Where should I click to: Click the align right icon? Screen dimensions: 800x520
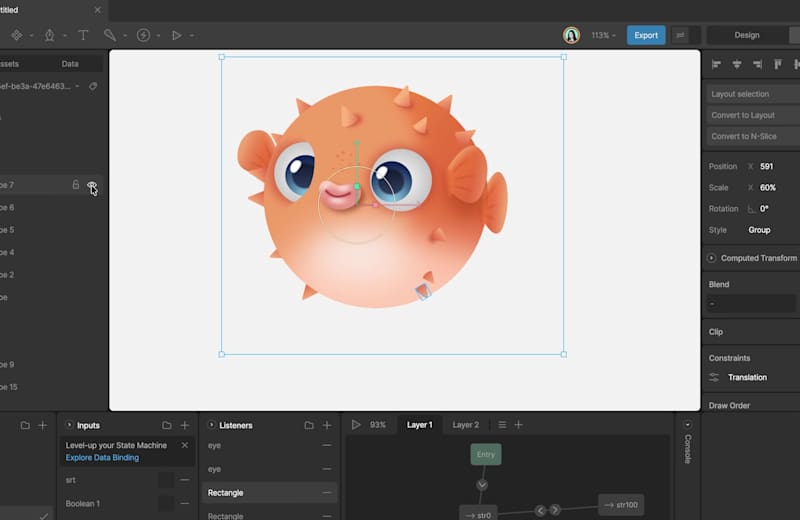pos(757,64)
